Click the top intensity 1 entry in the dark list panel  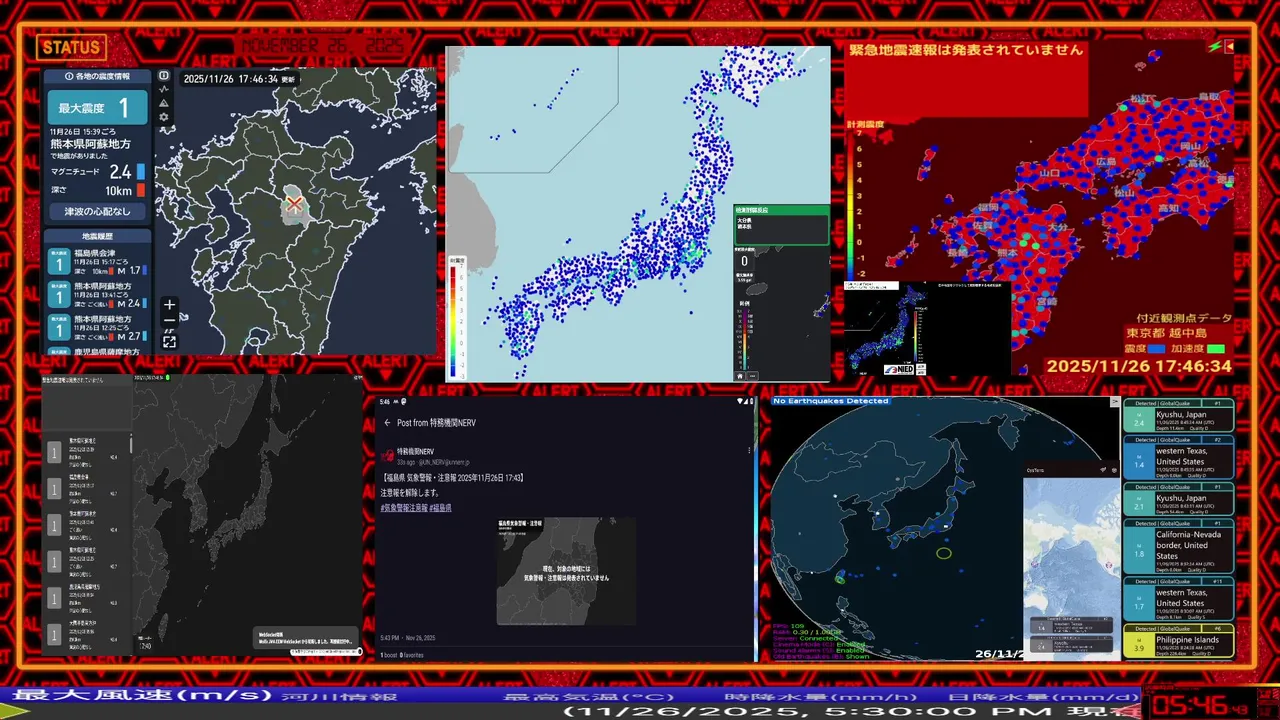pos(86,454)
